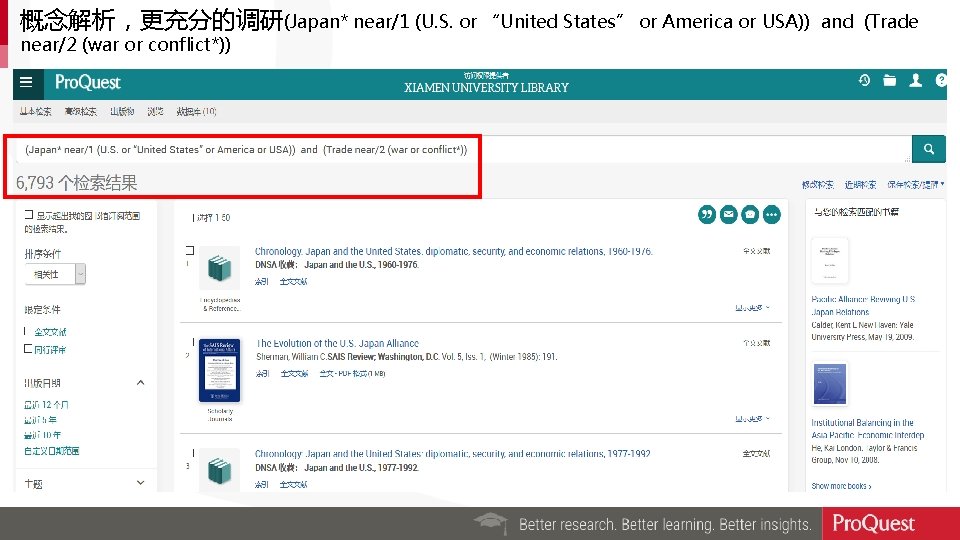The width and height of the screenshot is (960, 540).
Task: Open the ProQuest hamburger menu
Action: (x=26, y=82)
